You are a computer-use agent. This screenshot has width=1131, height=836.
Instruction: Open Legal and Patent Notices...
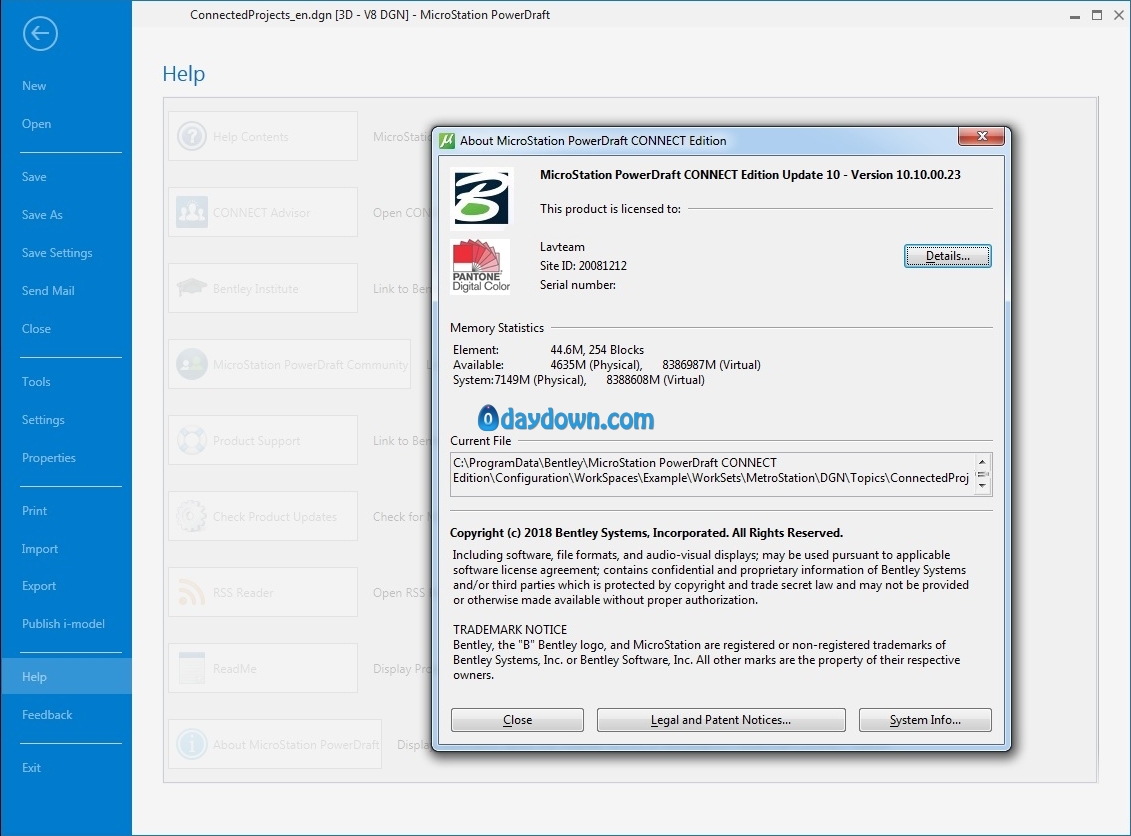tap(721, 720)
